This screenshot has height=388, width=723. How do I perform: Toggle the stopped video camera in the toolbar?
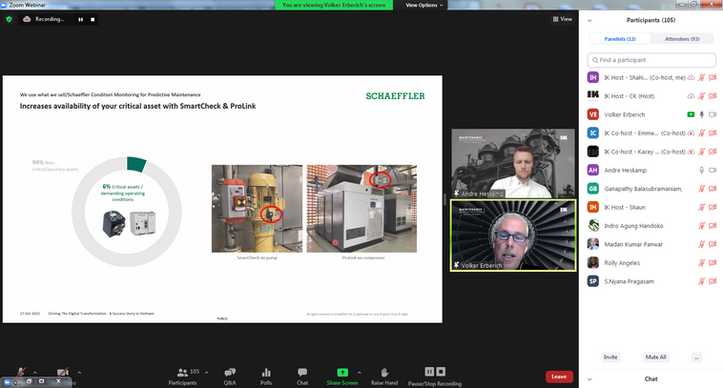pos(63,372)
